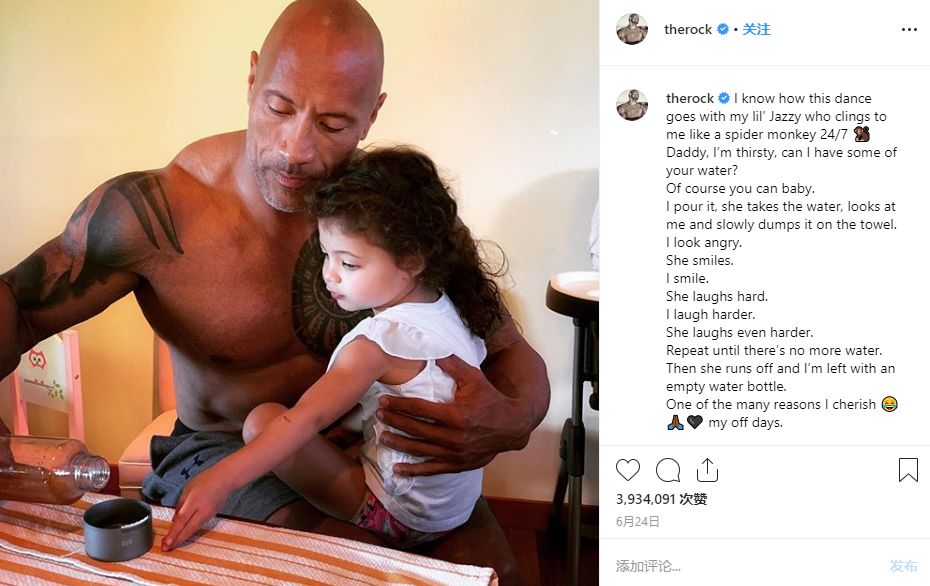Click the black heart emoji in caption
930x586 pixels.
click(x=695, y=422)
